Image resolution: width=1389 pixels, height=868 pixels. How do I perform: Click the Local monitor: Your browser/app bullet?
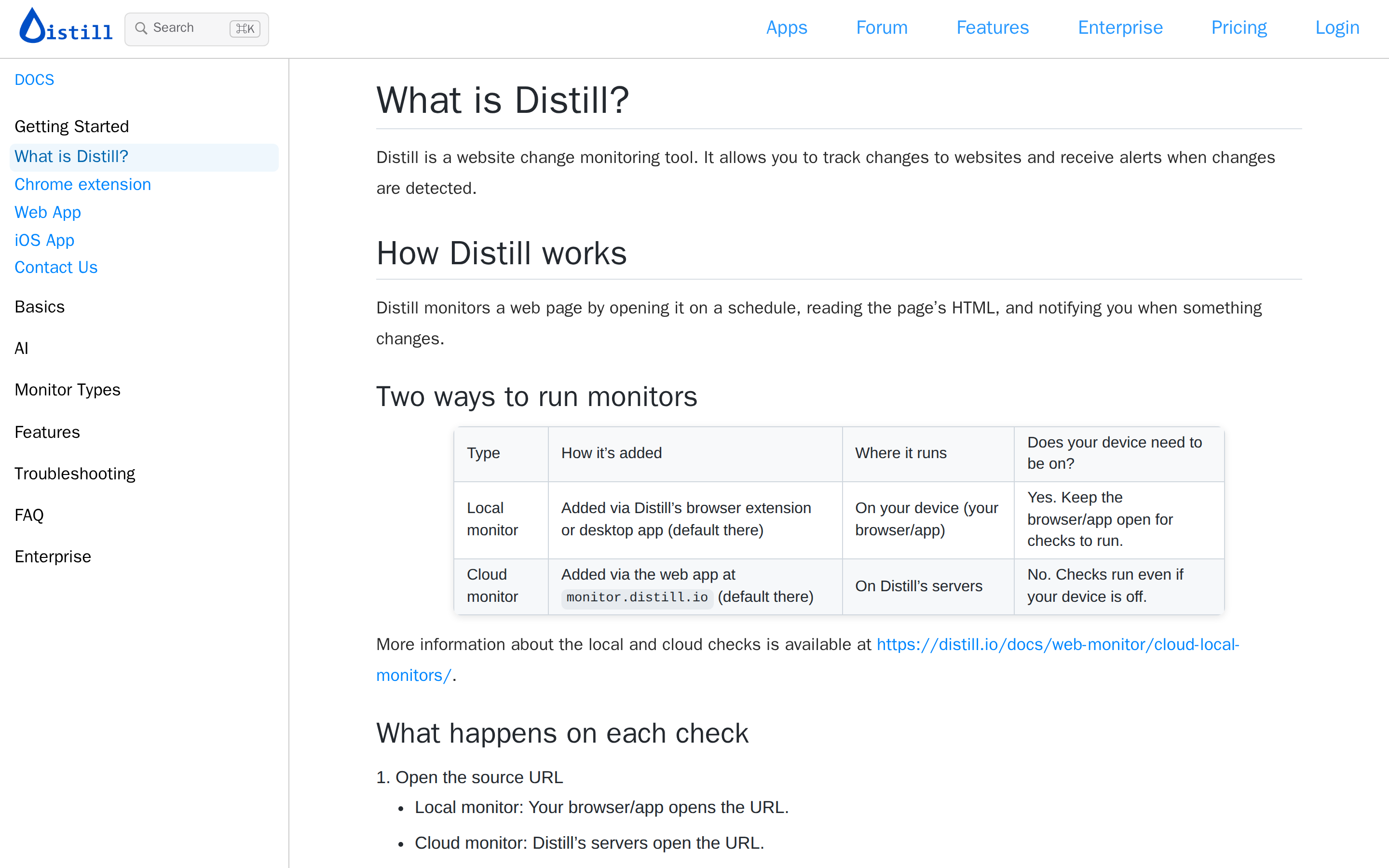(601, 807)
